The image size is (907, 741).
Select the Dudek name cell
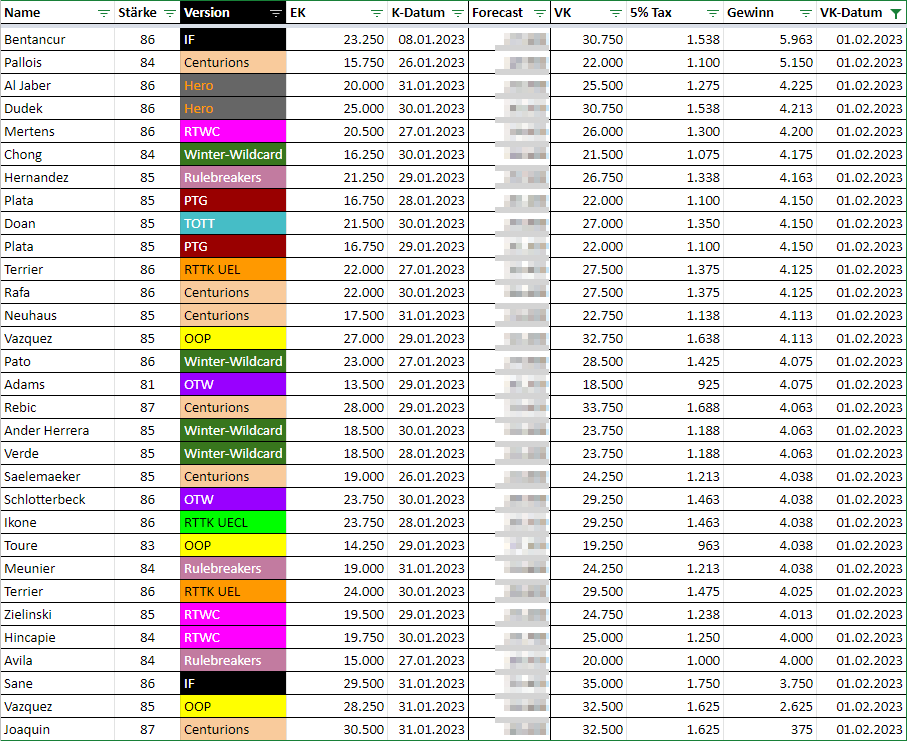tap(57, 109)
